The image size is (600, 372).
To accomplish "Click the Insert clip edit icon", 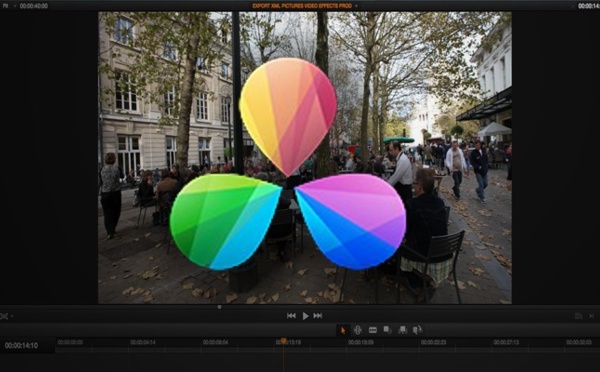I will point(387,330).
